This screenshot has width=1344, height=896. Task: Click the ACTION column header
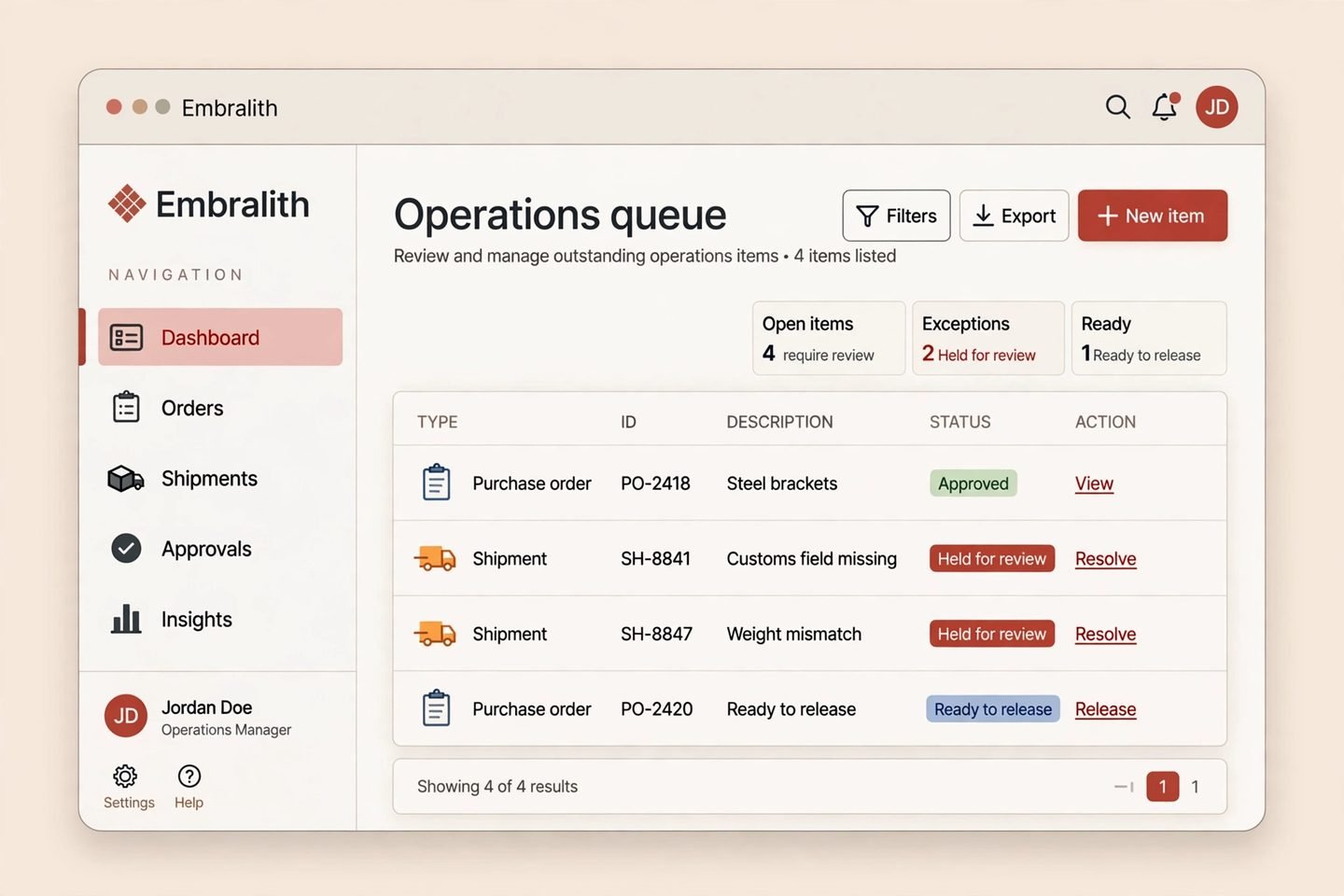click(x=1106, y=422)
